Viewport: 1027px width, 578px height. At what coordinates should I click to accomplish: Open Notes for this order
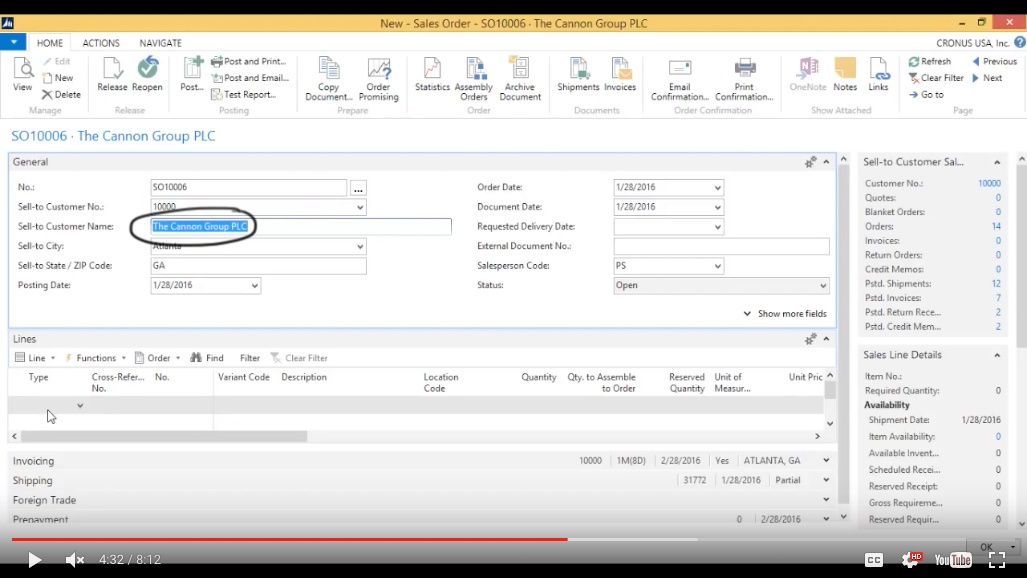(845, 74)
